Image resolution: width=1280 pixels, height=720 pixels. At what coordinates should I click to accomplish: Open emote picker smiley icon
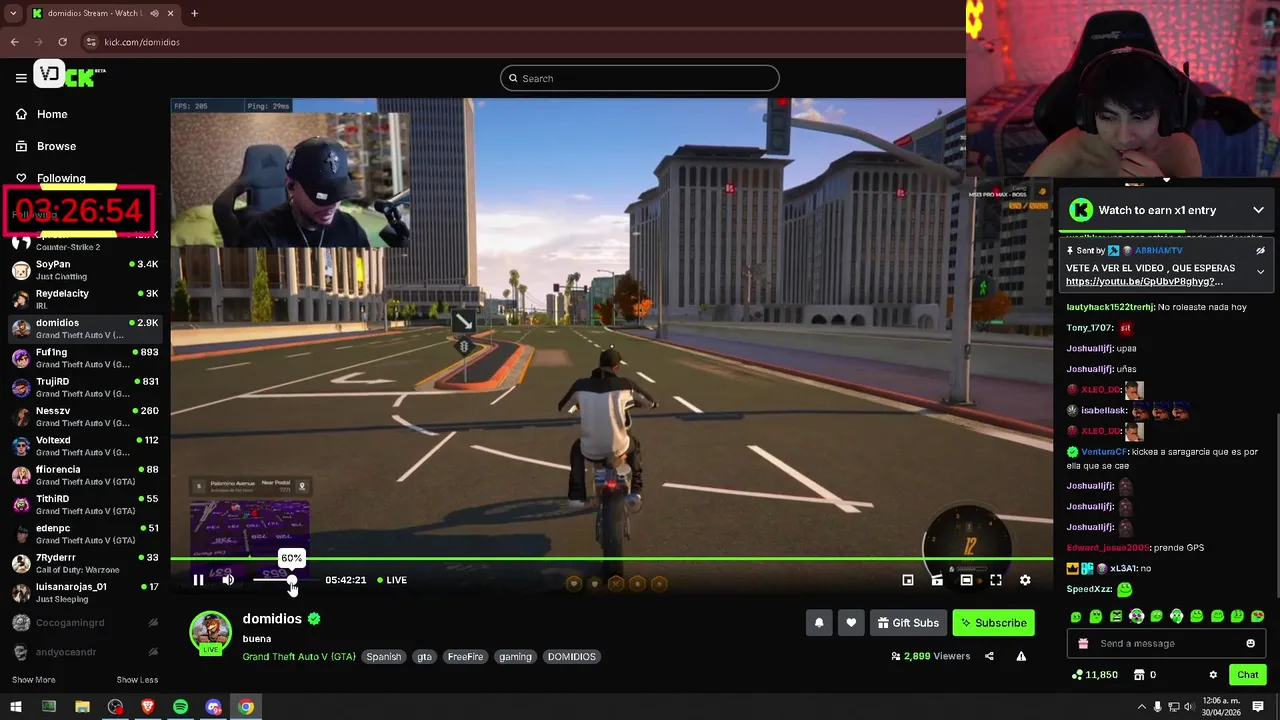click(1250, 644)
